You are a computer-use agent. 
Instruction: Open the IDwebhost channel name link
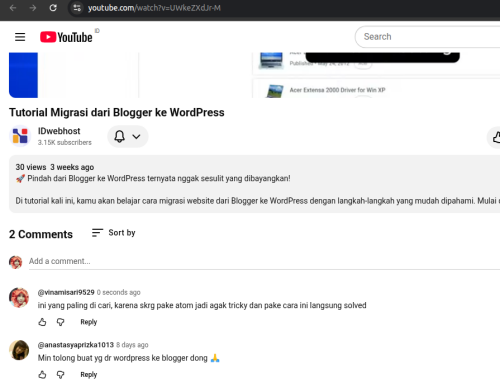pos(59,131)
